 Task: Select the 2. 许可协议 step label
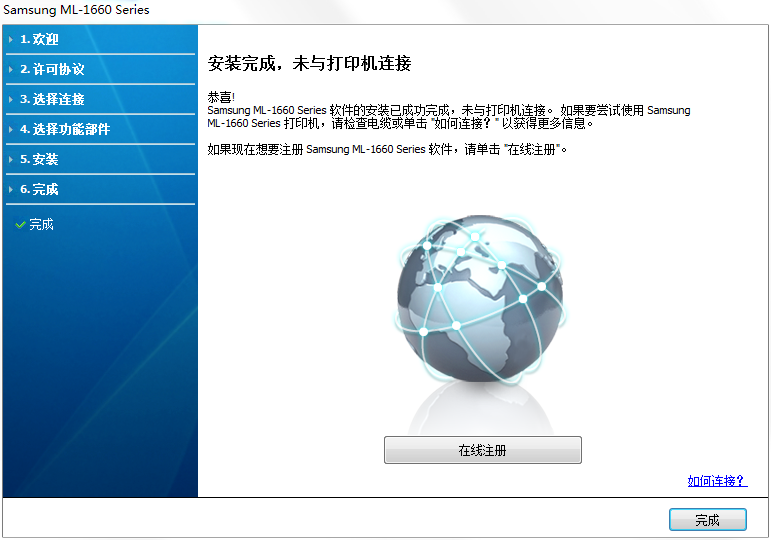(x=52, y=70)
